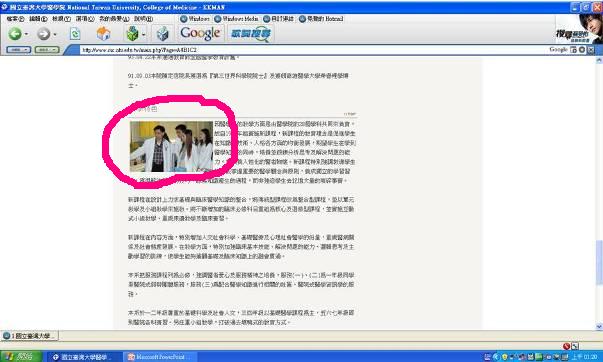The image size is (603, 362).
Task: Open the Forward button history dropdown
Action: [x=55, y=34]
